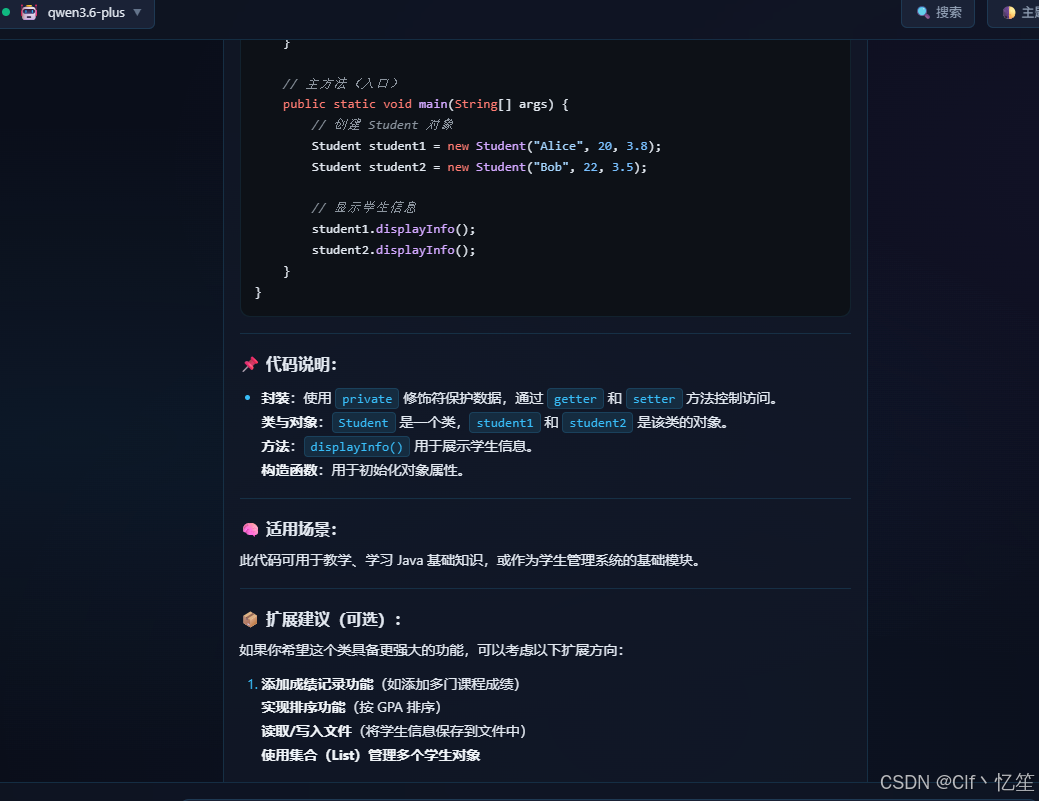Viewport: 1039px width, 801px height.
Task: Click the 代码说明 heading
Action: click(x=301, y=364)
